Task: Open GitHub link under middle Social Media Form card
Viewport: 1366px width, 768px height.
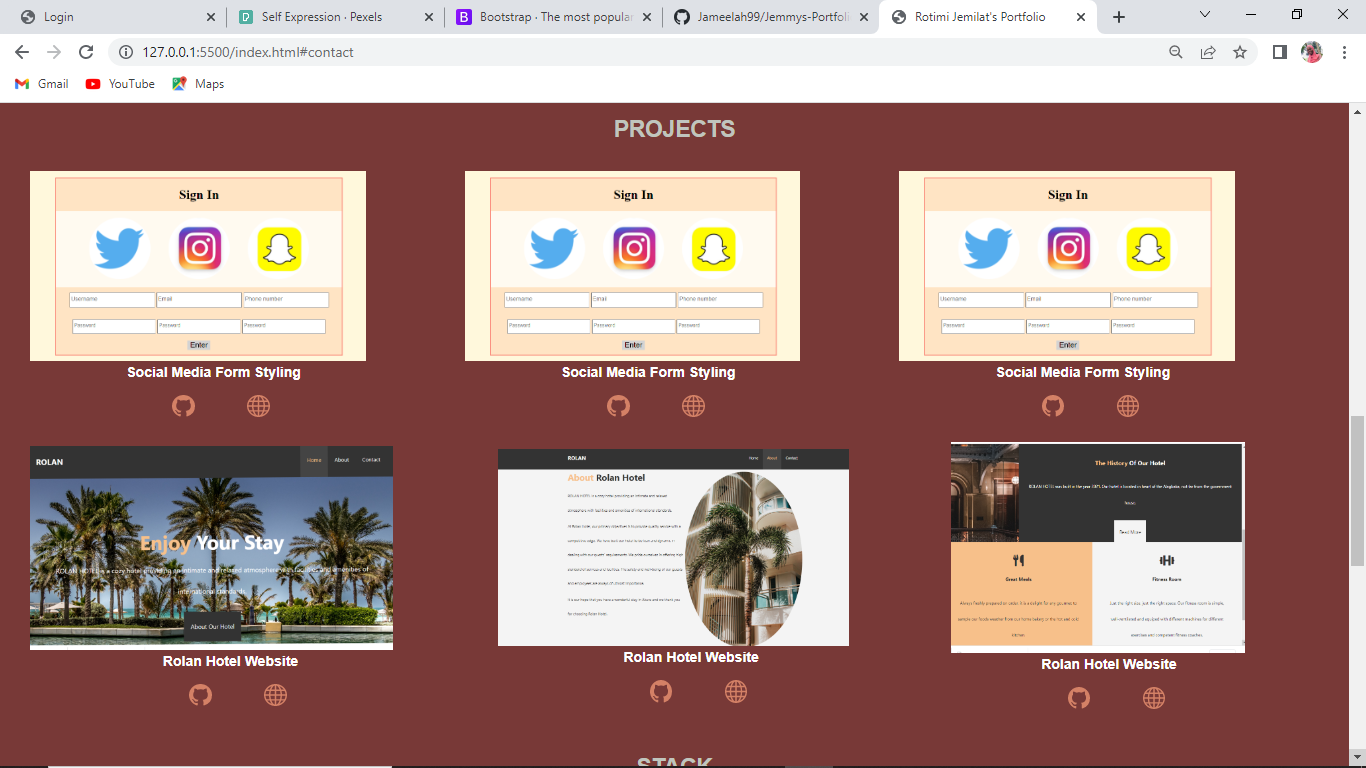Action: [x=618, y=406]
